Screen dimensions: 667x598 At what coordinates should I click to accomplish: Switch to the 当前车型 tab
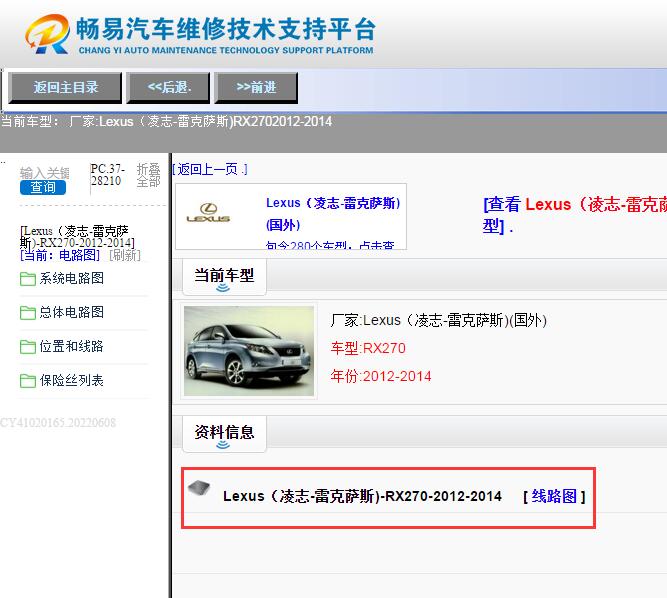[x=224, y=276]
